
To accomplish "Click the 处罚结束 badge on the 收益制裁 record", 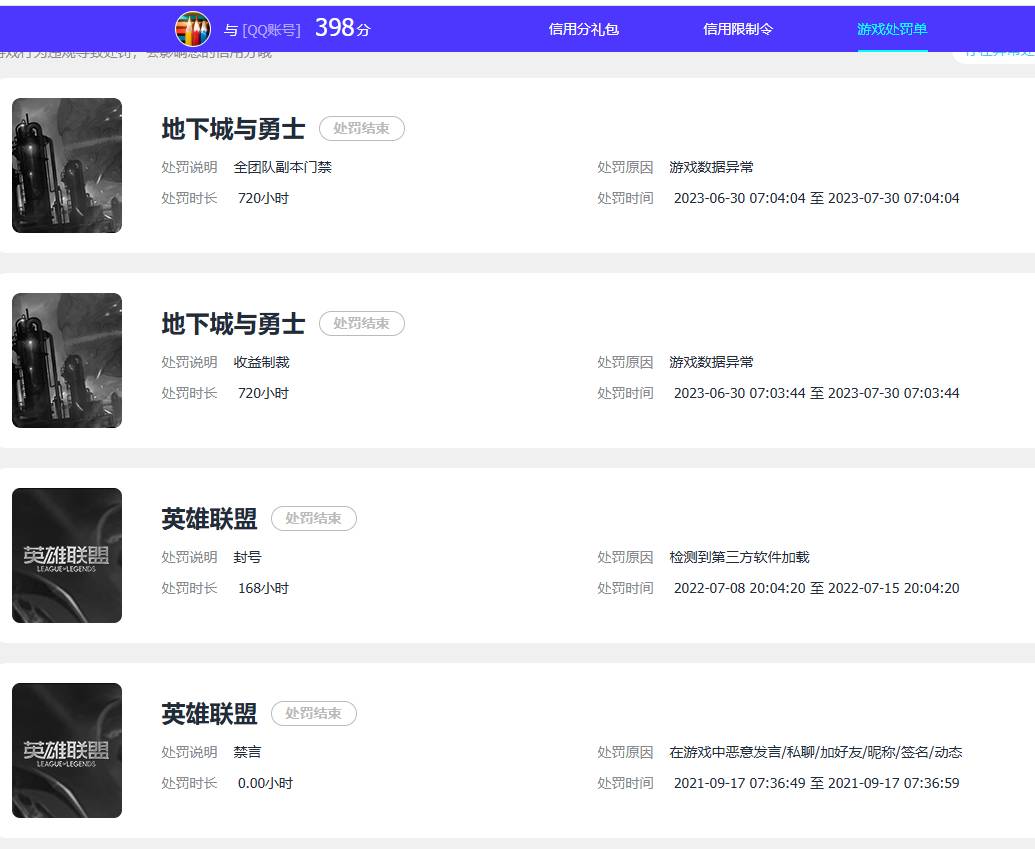I will pyautogui.click(x=361, y=323).
